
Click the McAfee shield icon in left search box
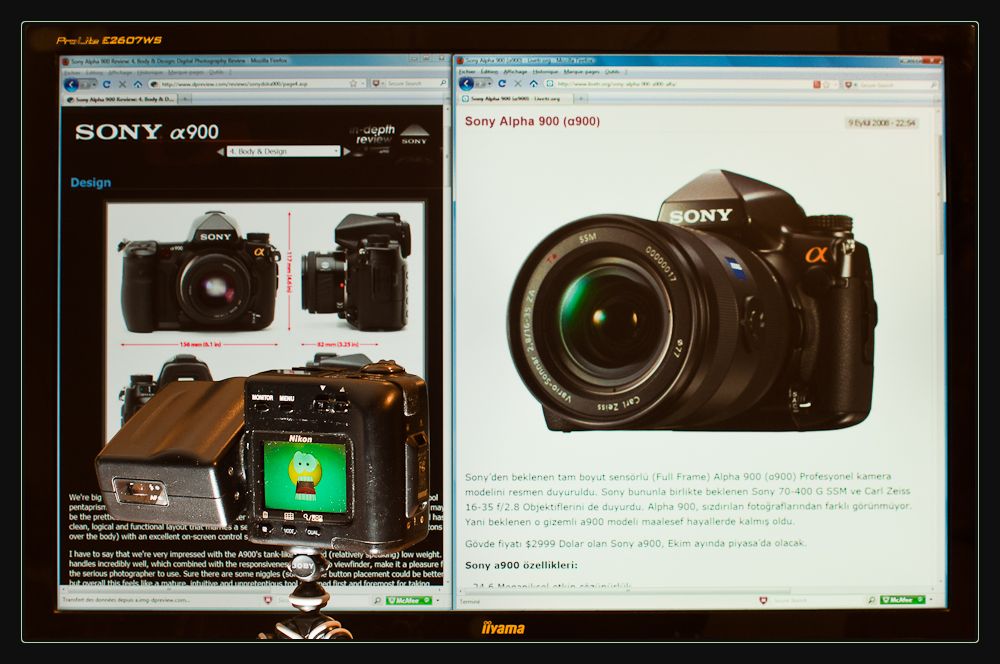(376, 84)
